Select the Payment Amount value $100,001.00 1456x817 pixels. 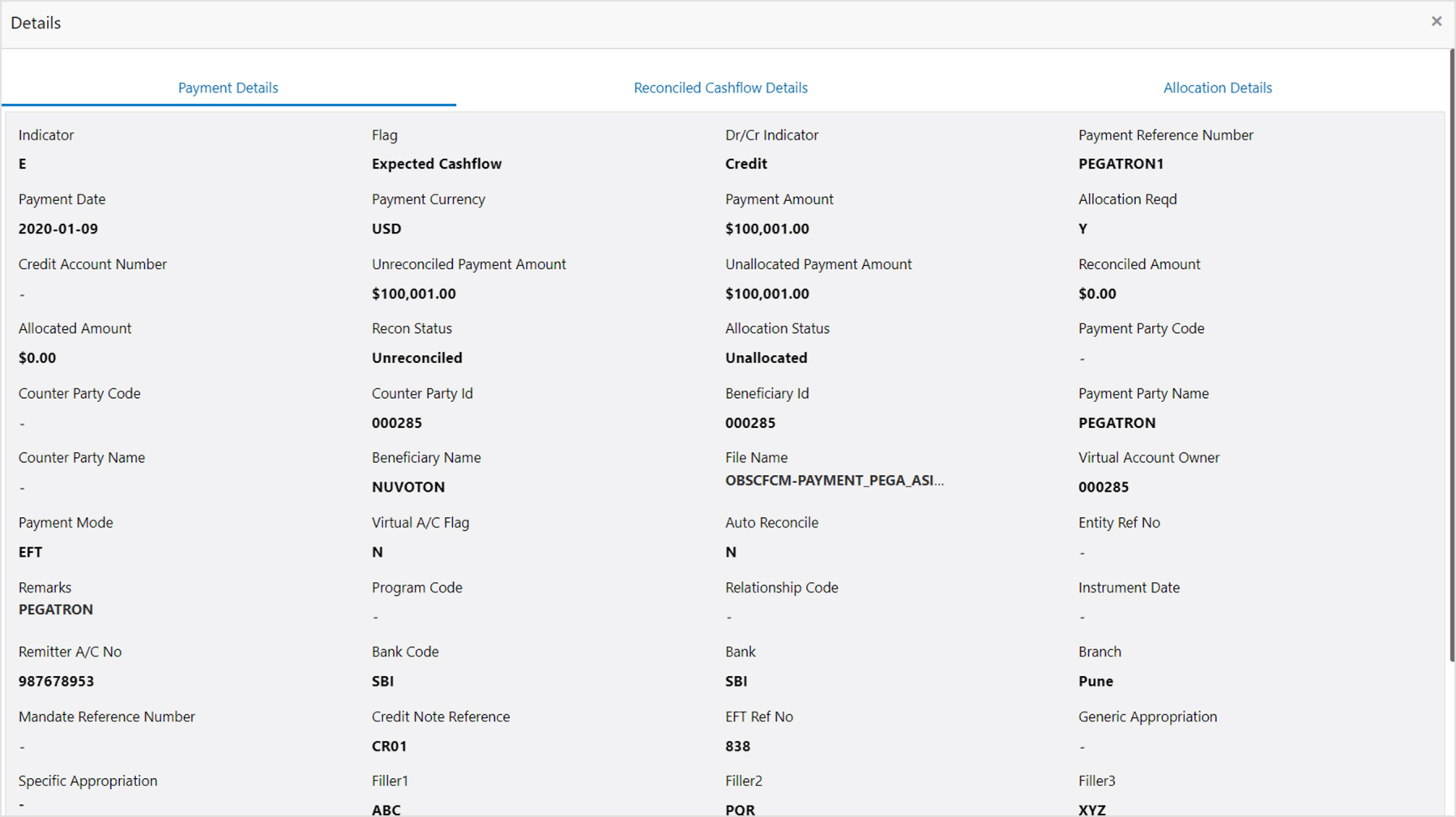pyautogui.click(x=766, y=229)
